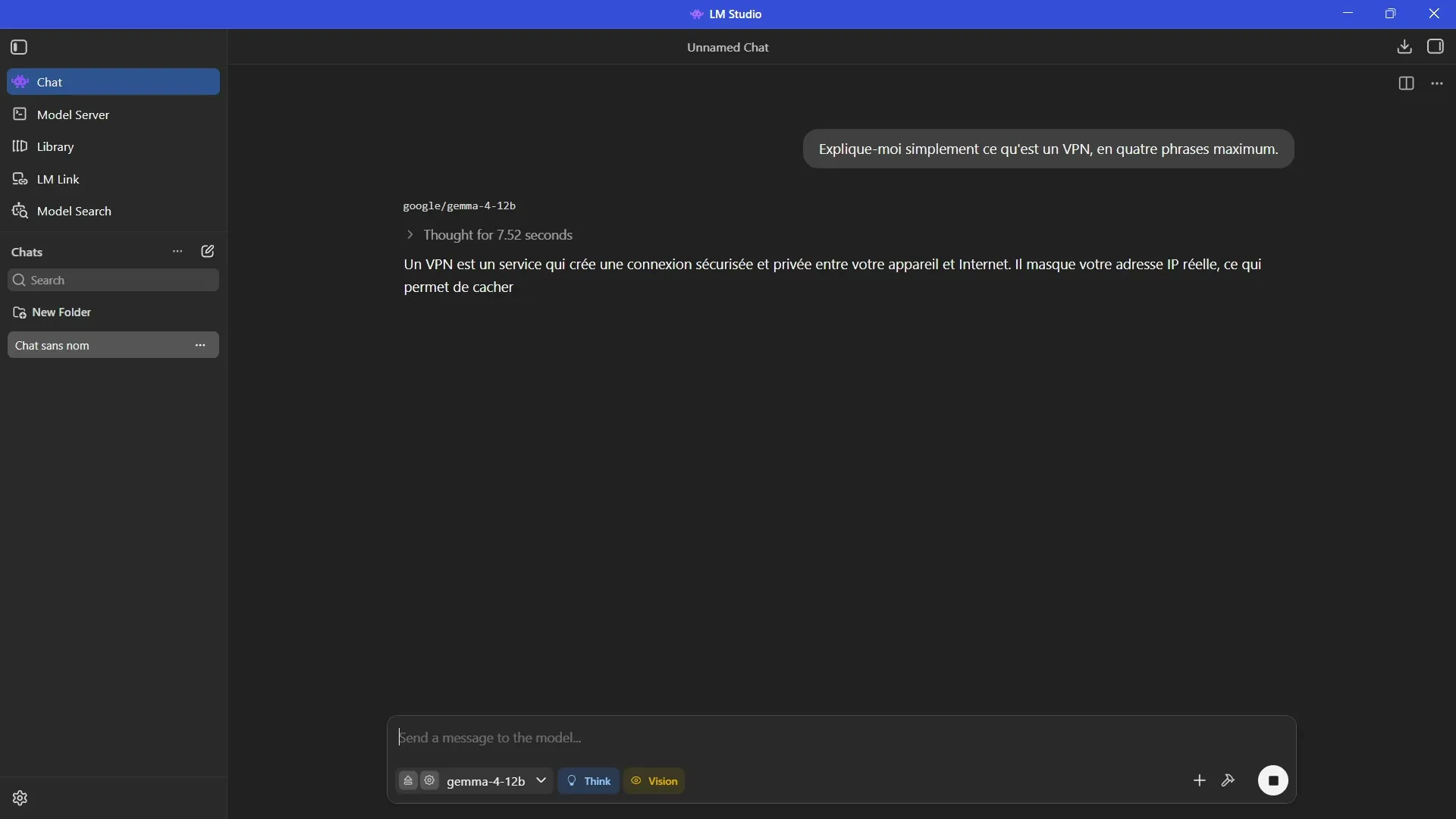The width and height of the screenshot is (1456, 819).
Task: Stop the response generation
Action: click(1273, 780)
